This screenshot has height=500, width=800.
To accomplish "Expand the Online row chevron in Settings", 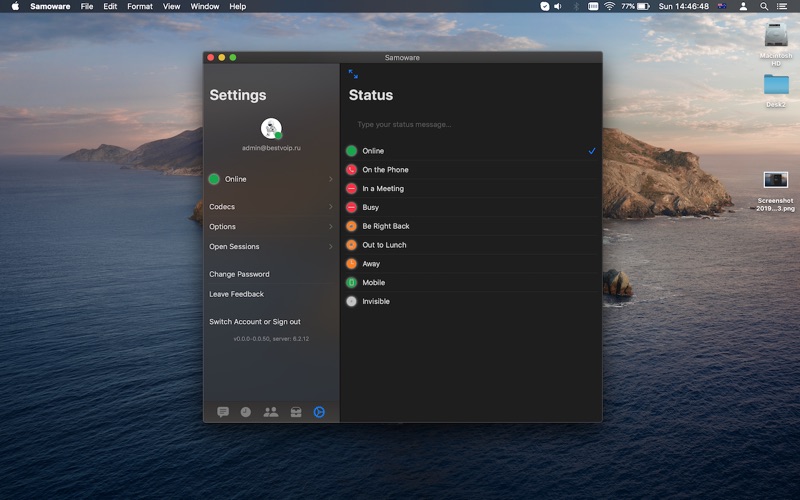I will pyautogui.click(x=331, y=179).
